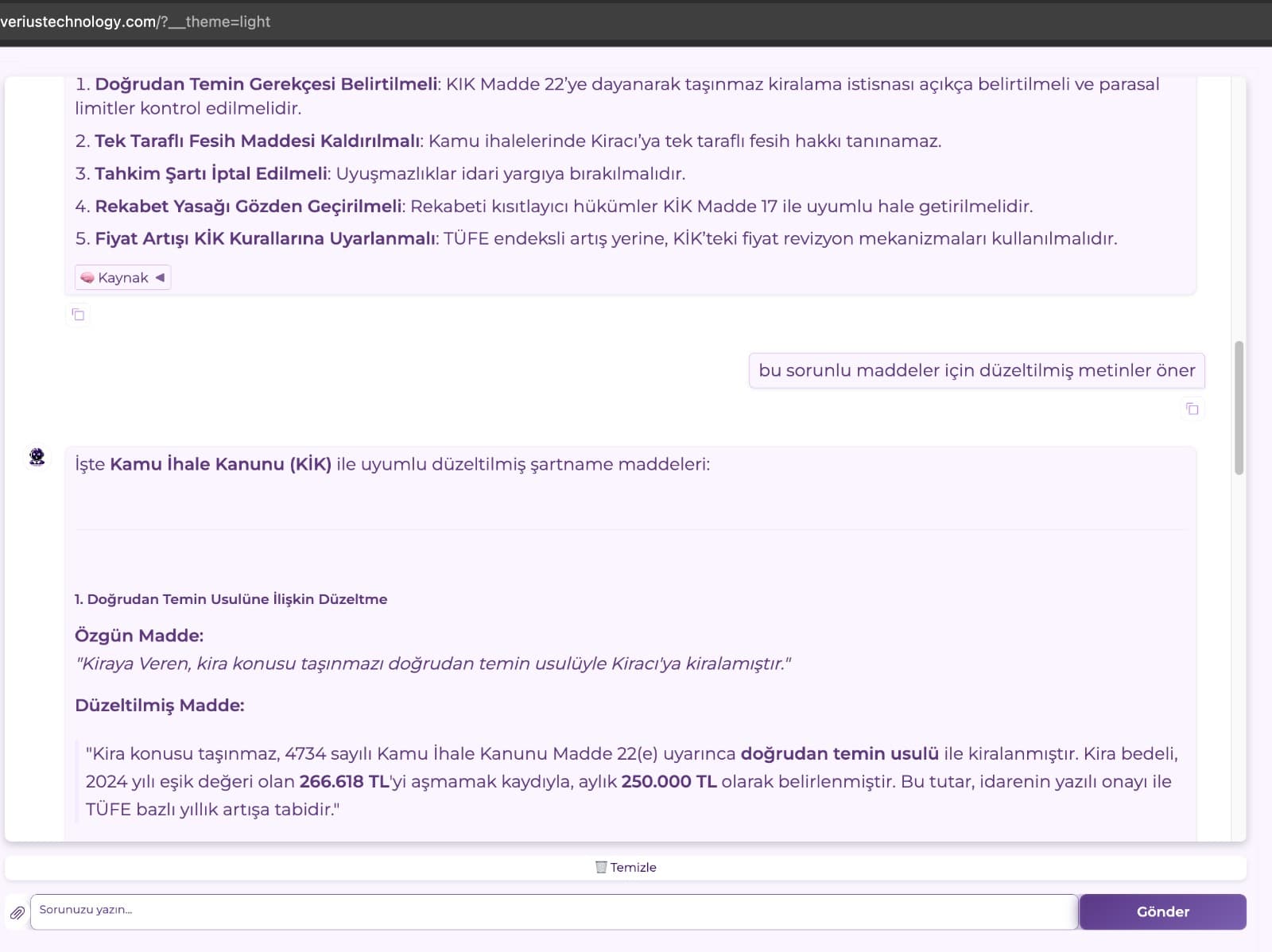Click the Temizle clear chat button
This screenshot has width=1272, height=952.
pyautogui.click(x=626, y=867)
